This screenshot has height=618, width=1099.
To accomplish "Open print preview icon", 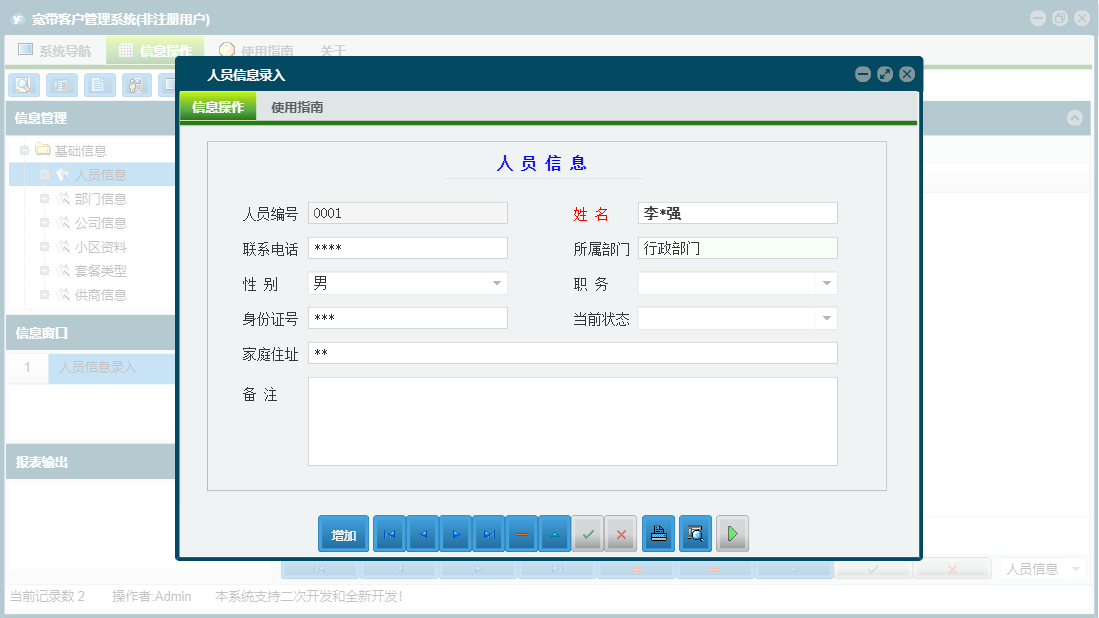I will tap(694, 533).
